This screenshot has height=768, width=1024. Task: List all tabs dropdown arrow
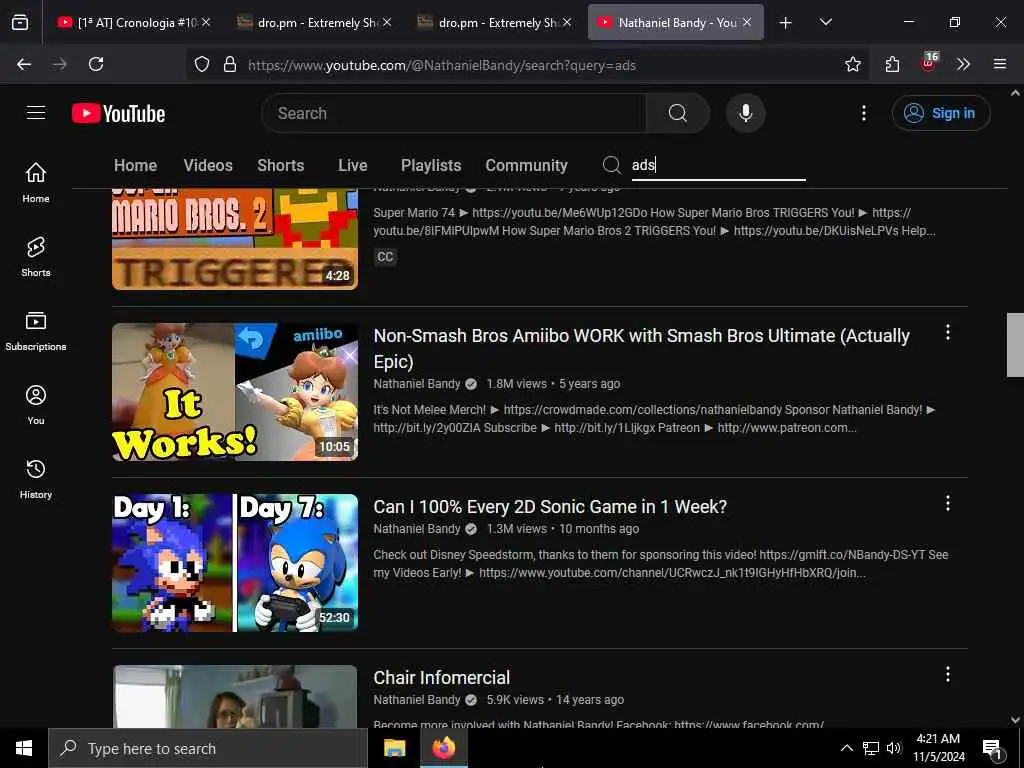[x=826, y=22]
